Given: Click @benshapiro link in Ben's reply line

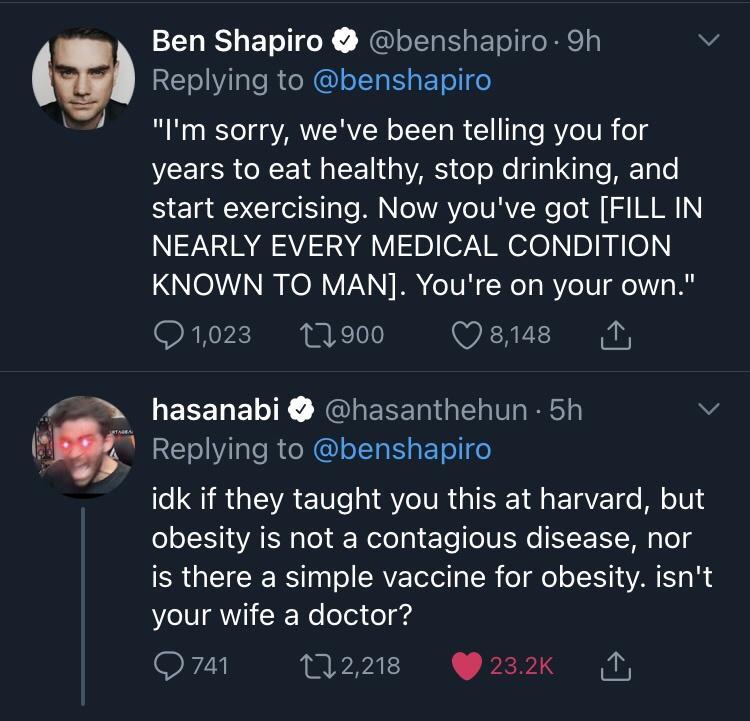Looking at the screenshot, I should click(402, 81).
